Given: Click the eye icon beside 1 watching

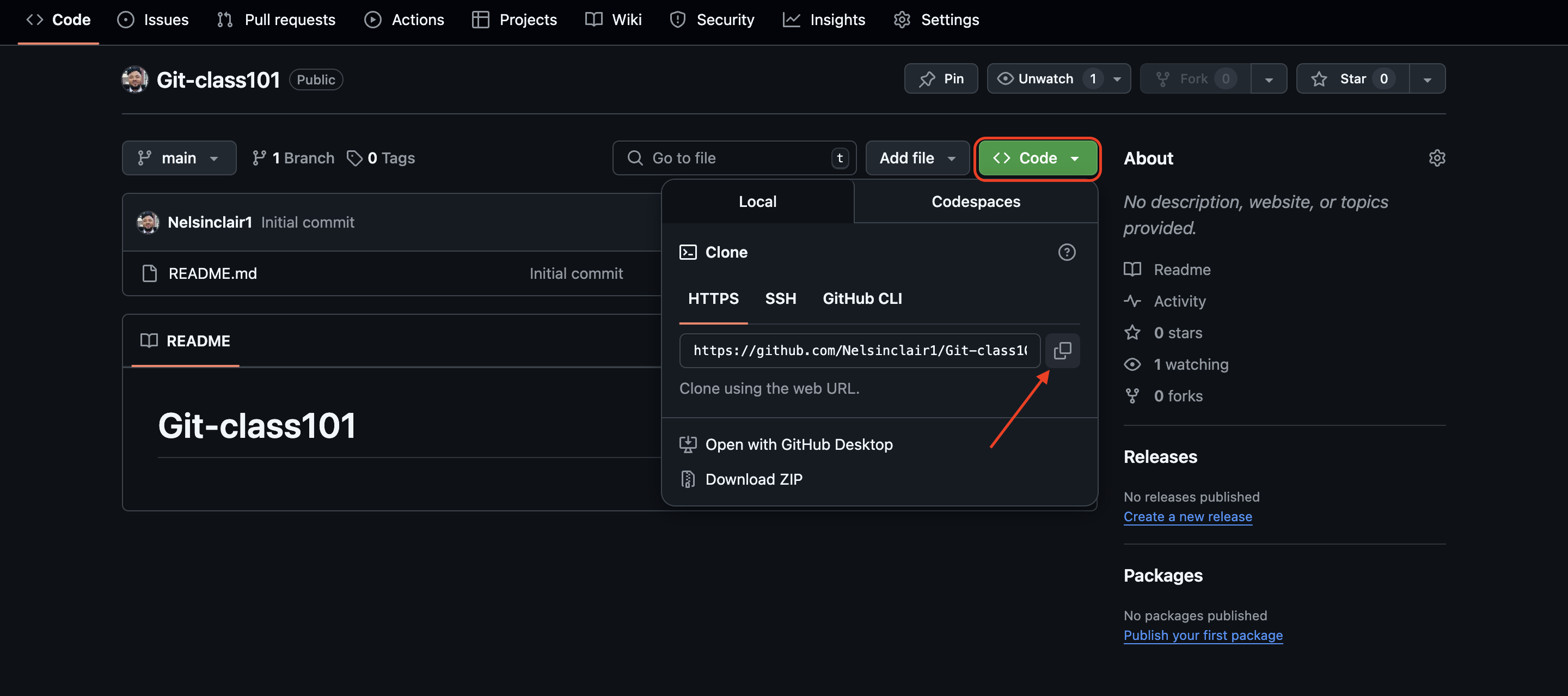Looking at the screenshot, I should pos(1132,364).
